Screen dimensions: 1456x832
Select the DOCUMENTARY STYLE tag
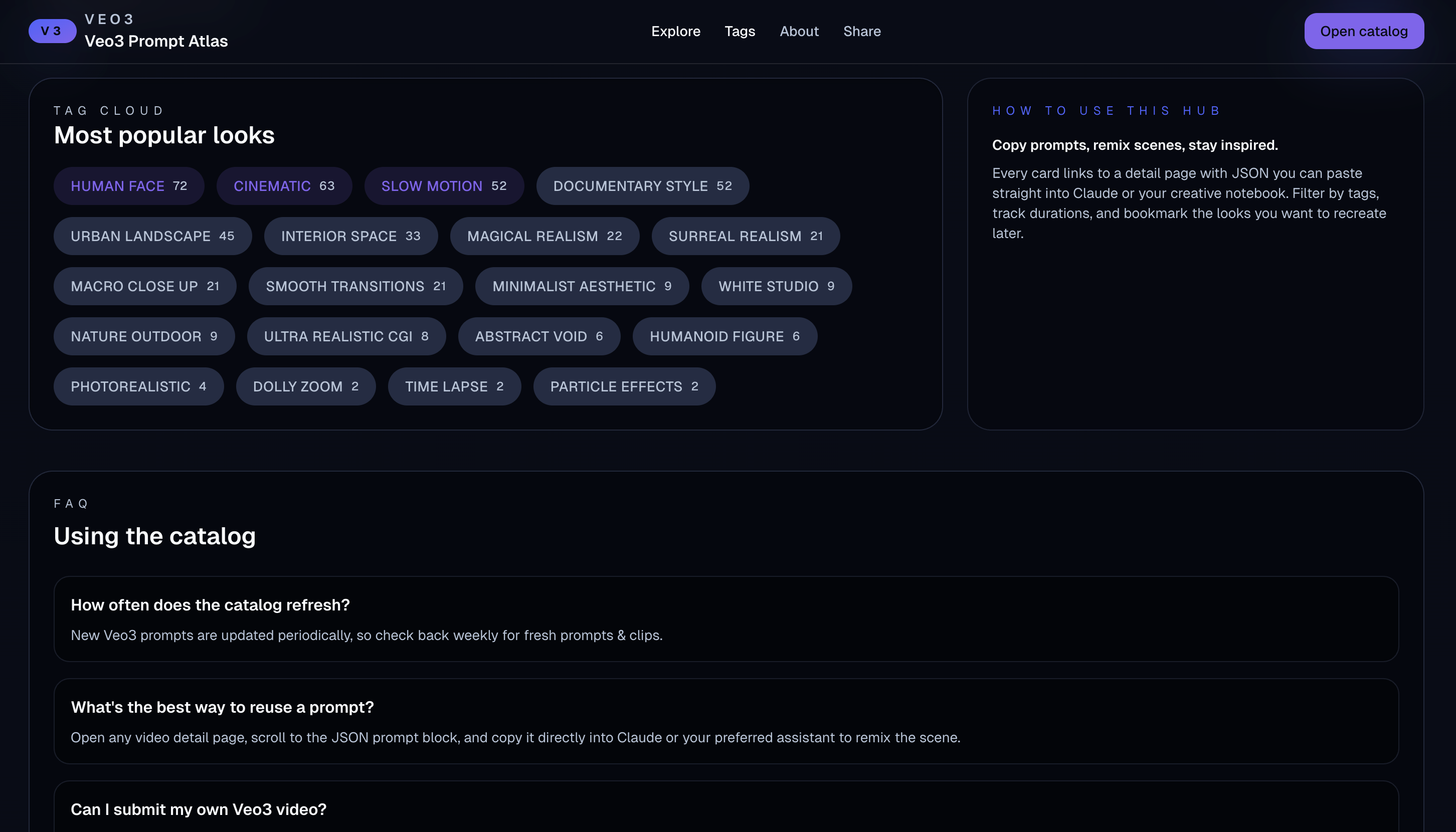642,186
